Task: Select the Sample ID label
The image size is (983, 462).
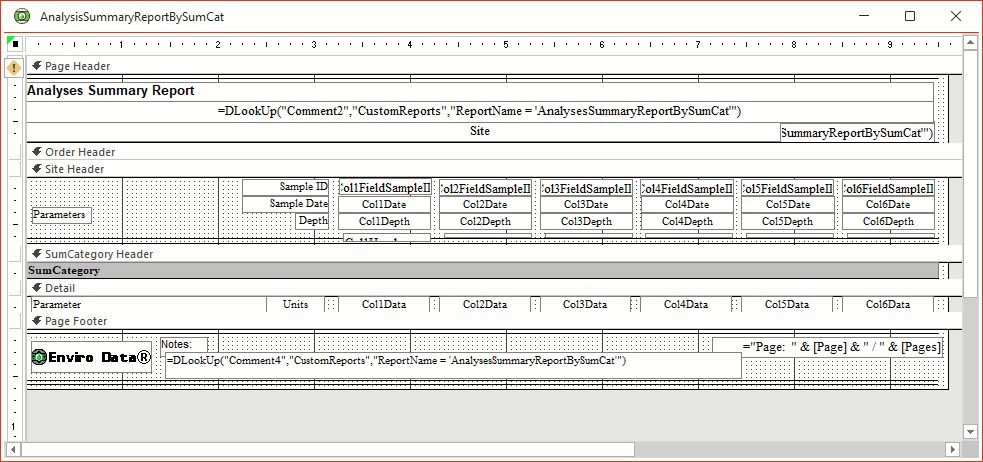Action: click(x=285, y=187)
